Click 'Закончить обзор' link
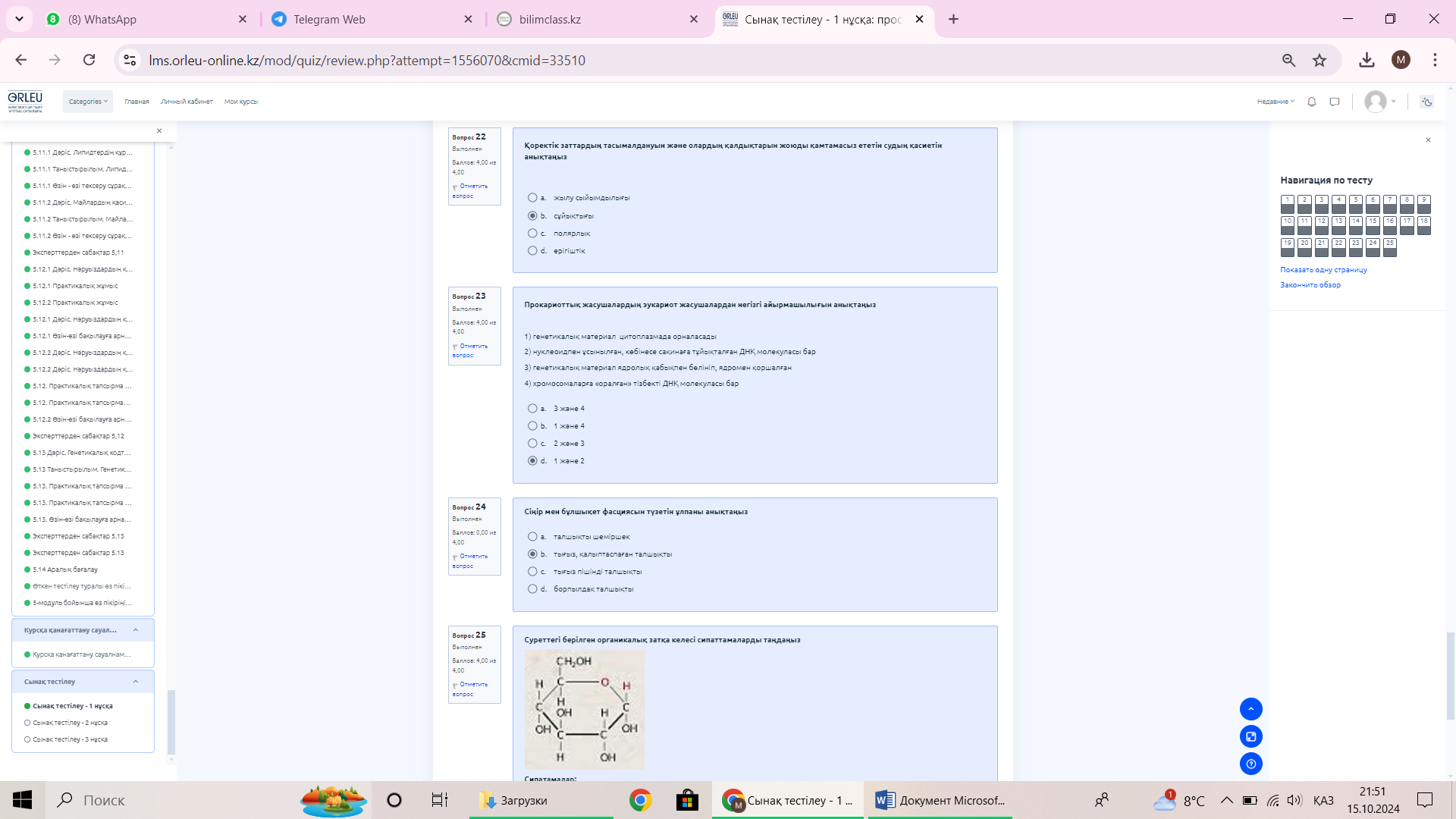Image resolution: width=1456 pixels, height=819 pixels. (x=1310, y=285)
